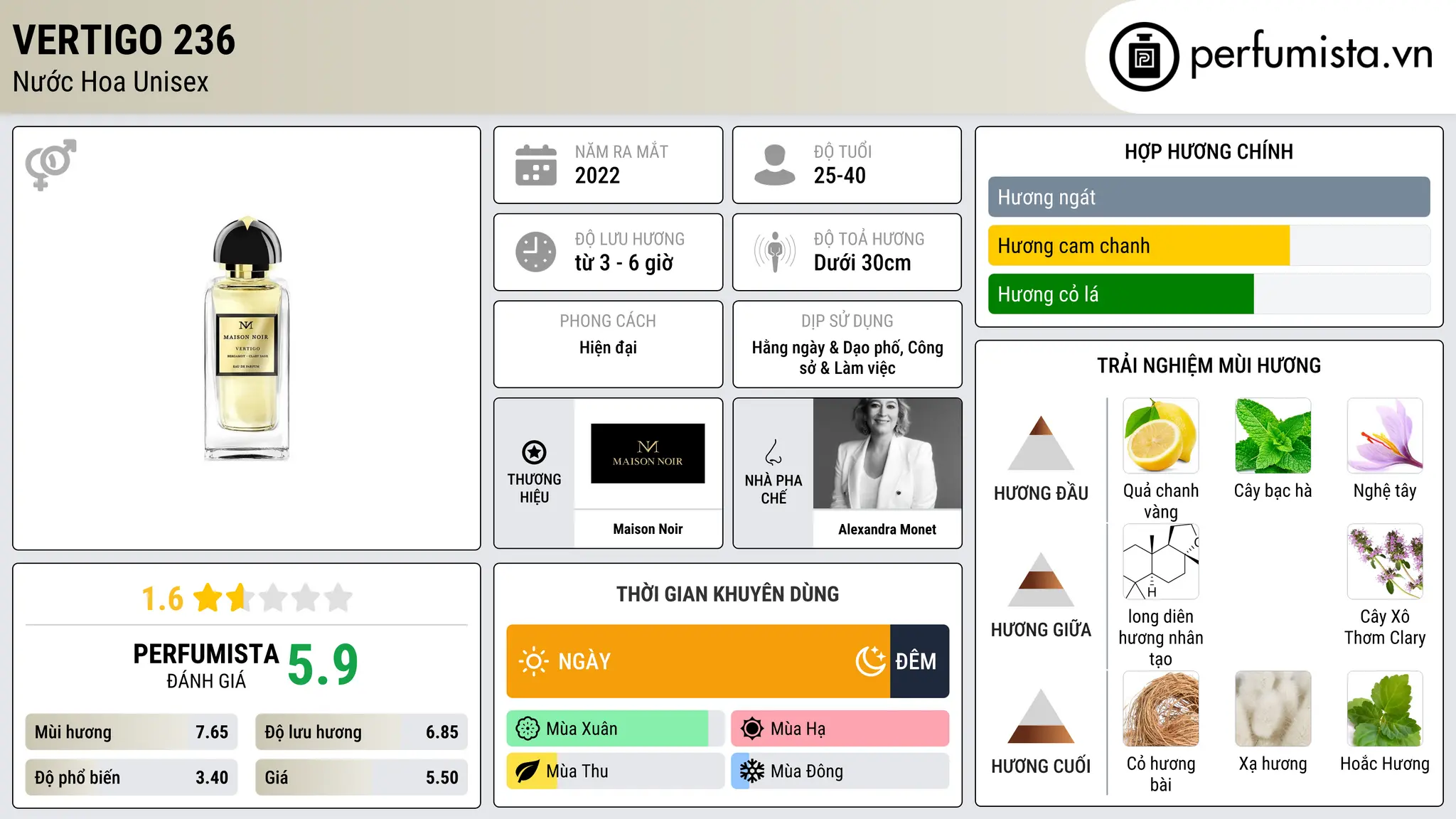Click the moon icon next to Đêm
The height and width of the screenshot is (819, 1456).
(870, 661)
